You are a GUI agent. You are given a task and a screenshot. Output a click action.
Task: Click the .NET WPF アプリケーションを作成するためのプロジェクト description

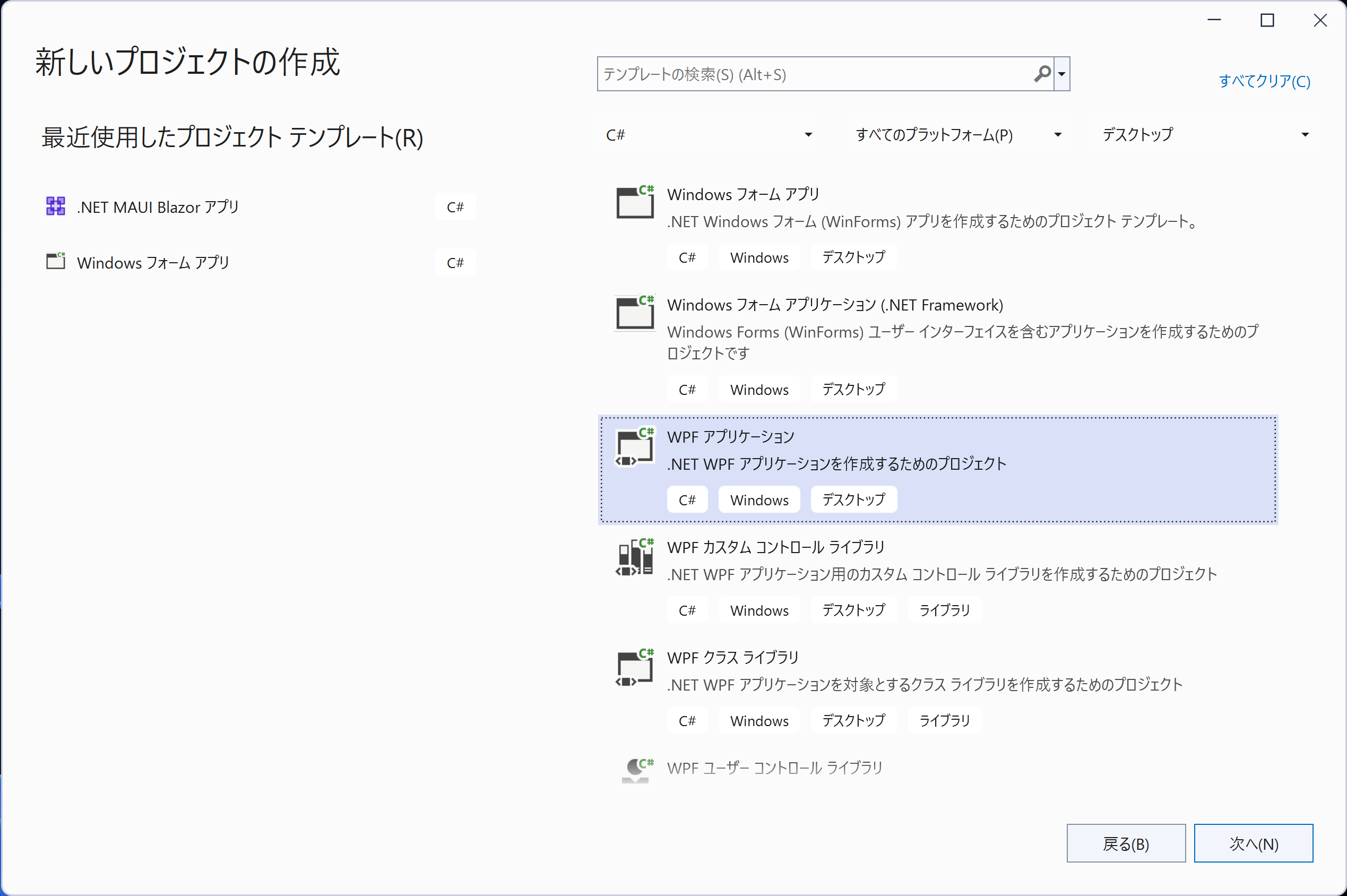tap(837, 463)
